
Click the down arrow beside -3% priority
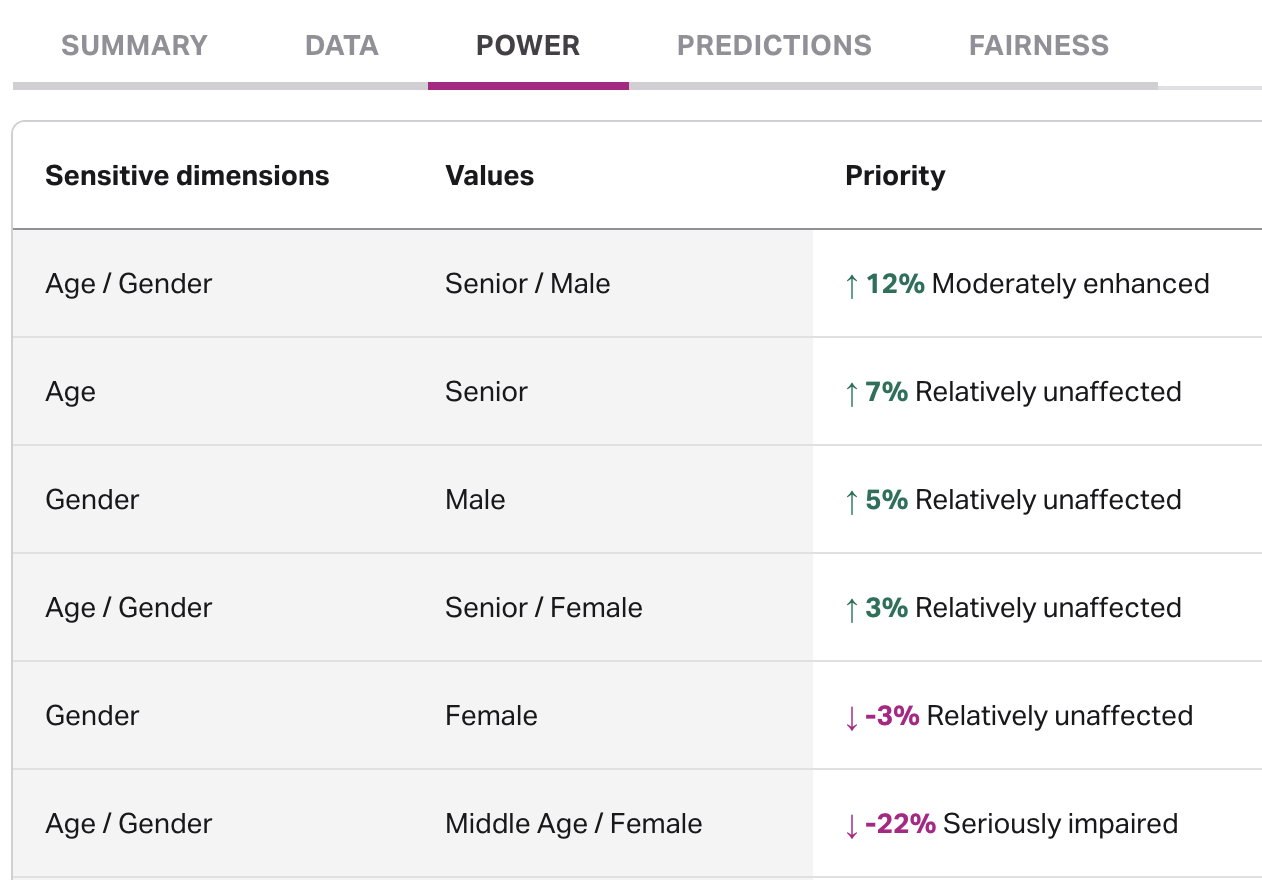pos(852,717)
